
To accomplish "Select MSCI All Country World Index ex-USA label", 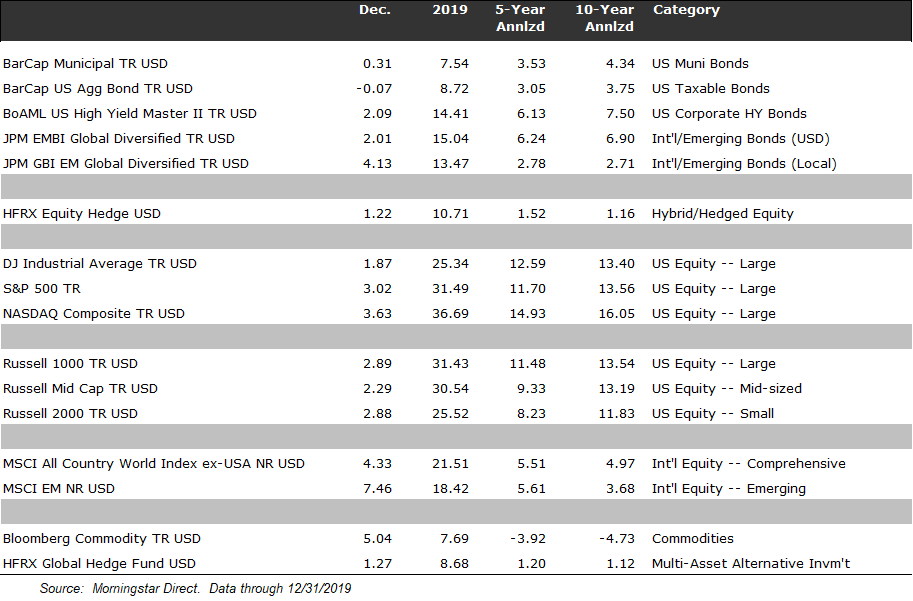I will pos(154,464).
